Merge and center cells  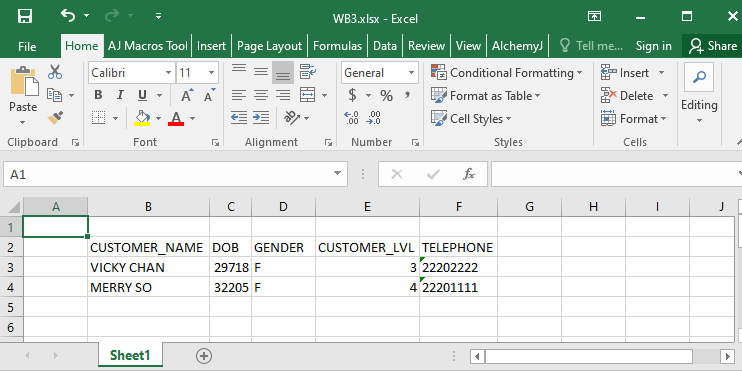pyautogui.click(x=308, y=95)
